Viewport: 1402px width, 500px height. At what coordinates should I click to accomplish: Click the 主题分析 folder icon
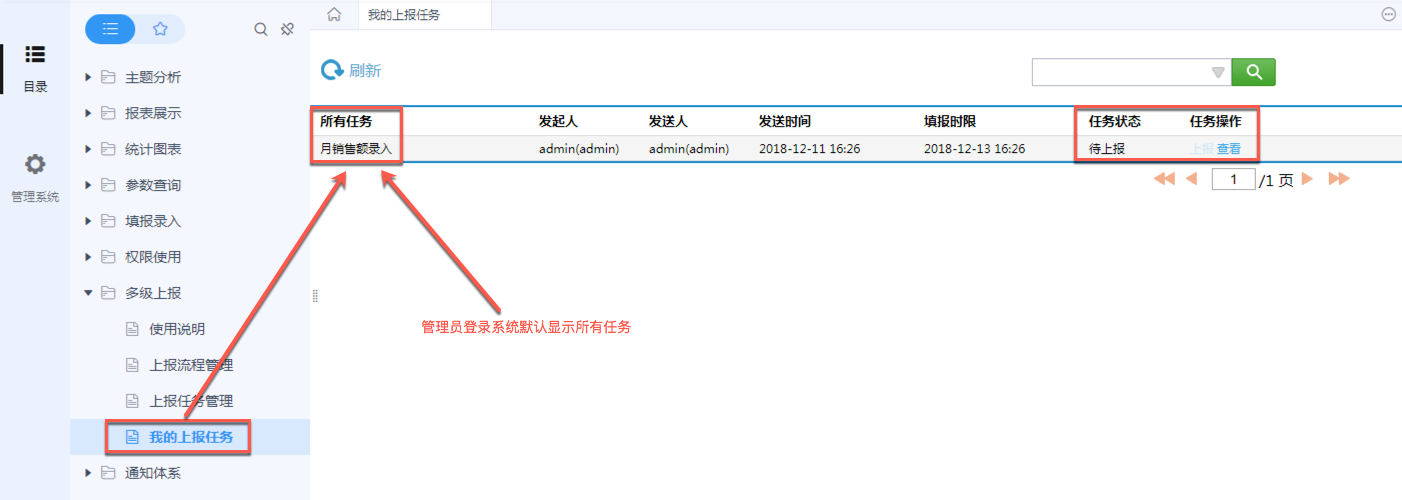click(x=108, y=77)
